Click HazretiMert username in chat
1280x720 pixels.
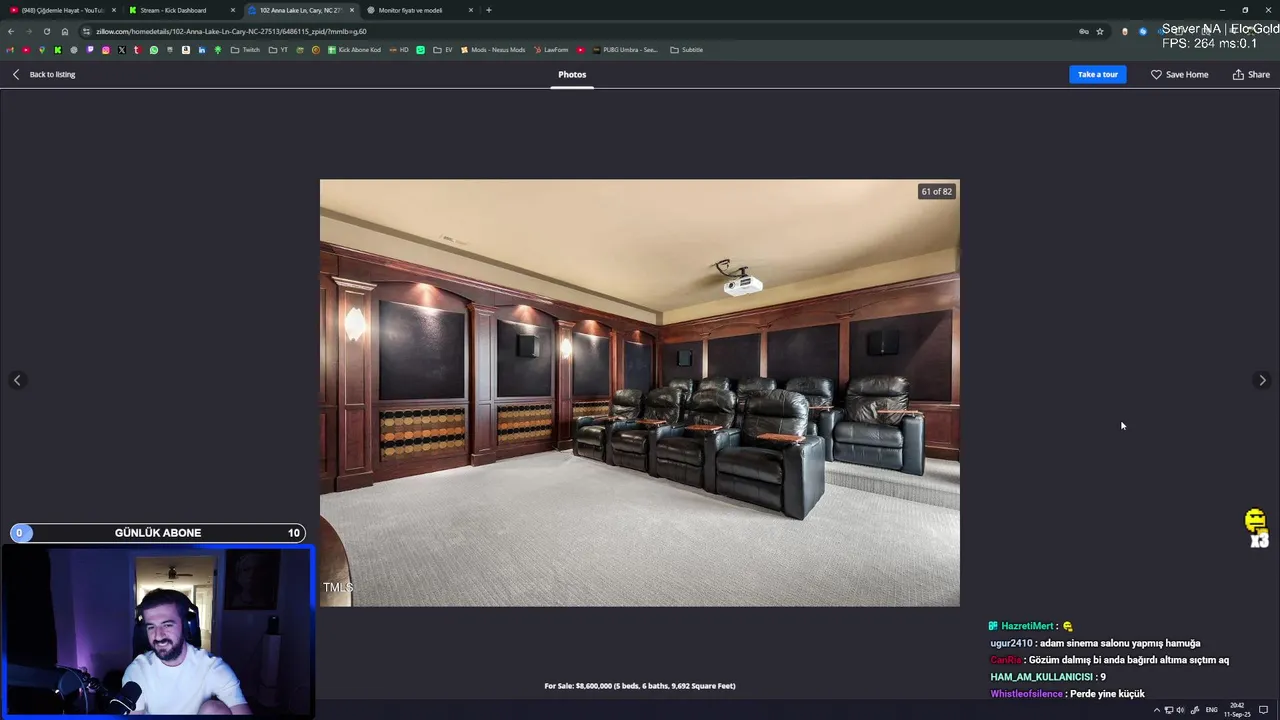(x=1027, y=626)
